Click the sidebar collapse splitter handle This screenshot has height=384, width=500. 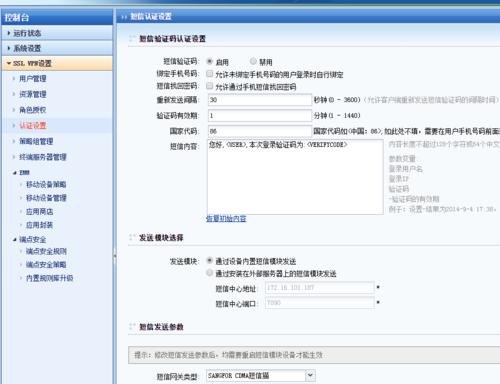114,257
